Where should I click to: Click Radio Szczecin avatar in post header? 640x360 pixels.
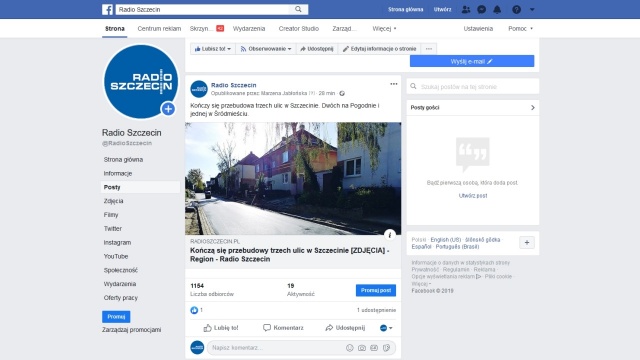point(199,89)
